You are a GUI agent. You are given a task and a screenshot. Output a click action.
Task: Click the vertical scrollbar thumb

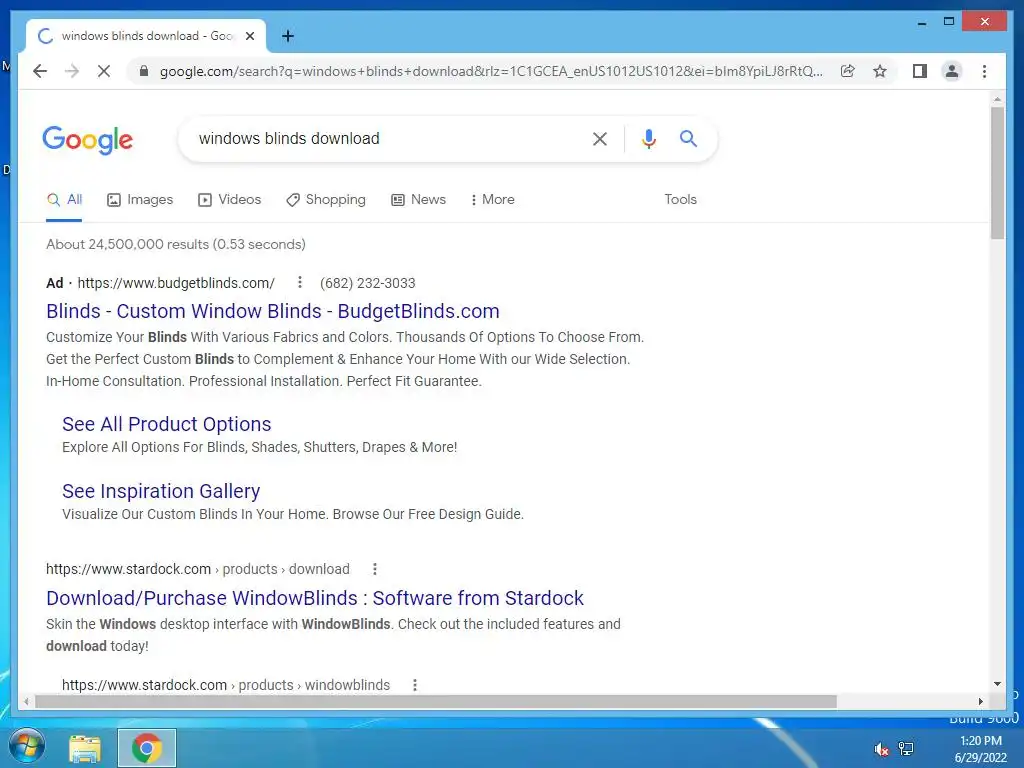997,173
